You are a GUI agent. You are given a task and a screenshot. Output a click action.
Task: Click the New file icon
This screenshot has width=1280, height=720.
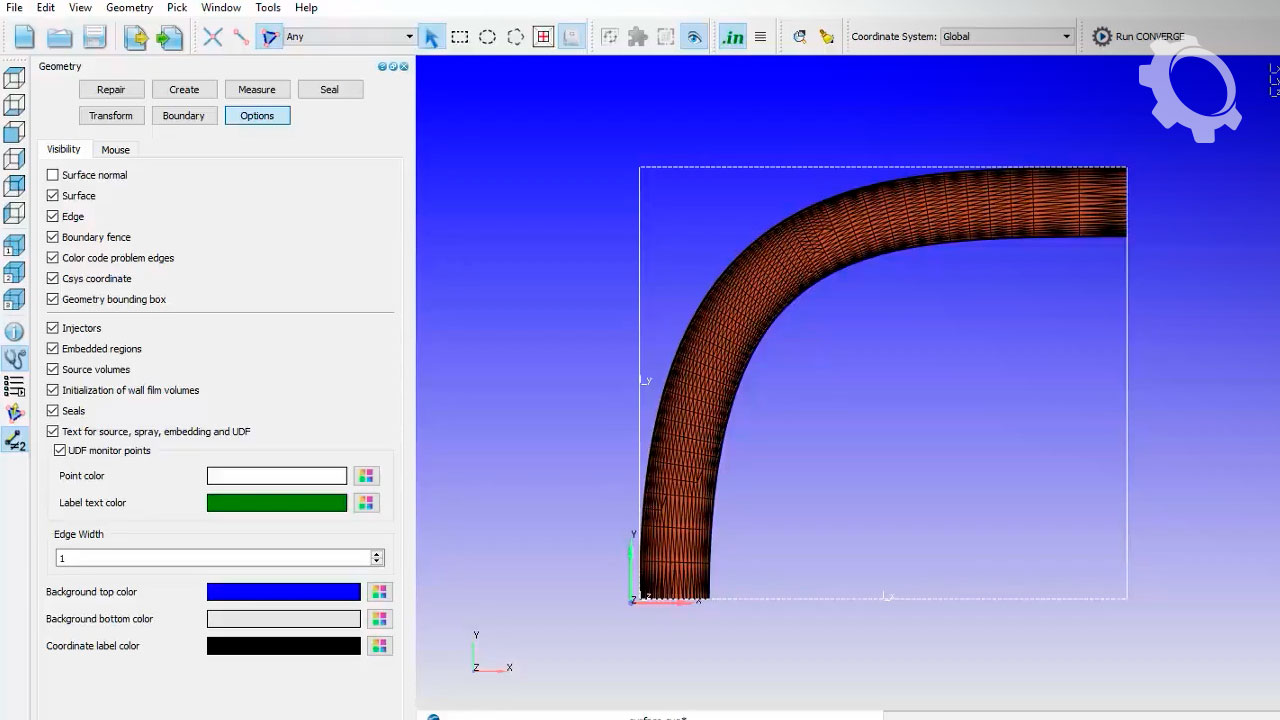point(24,37)
